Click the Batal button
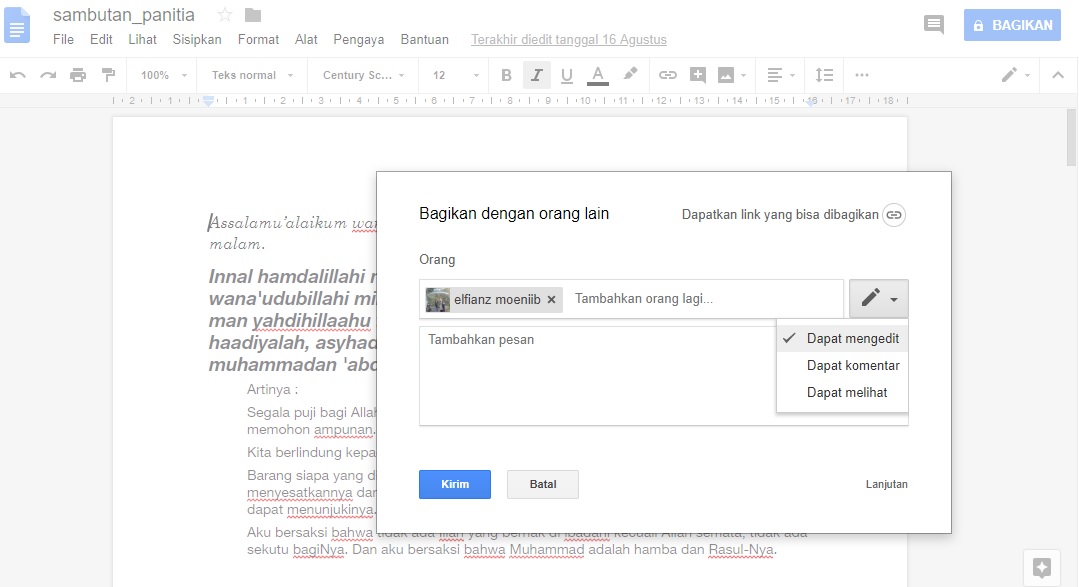Image resolution: width=1079 pixels, height=587 pixels. click(543, 484)
